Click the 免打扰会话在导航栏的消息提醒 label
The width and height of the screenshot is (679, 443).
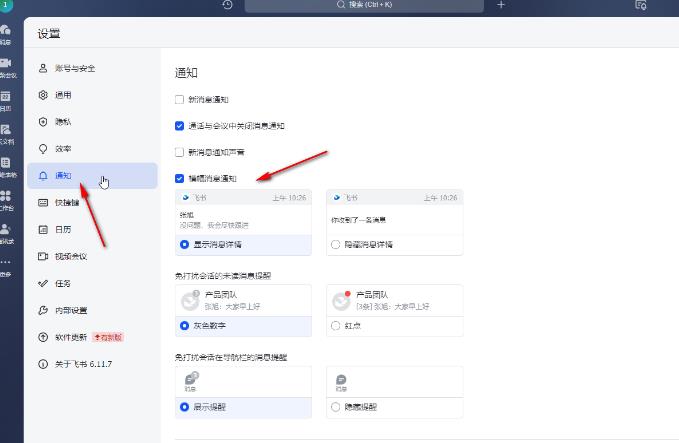point(231,357)
